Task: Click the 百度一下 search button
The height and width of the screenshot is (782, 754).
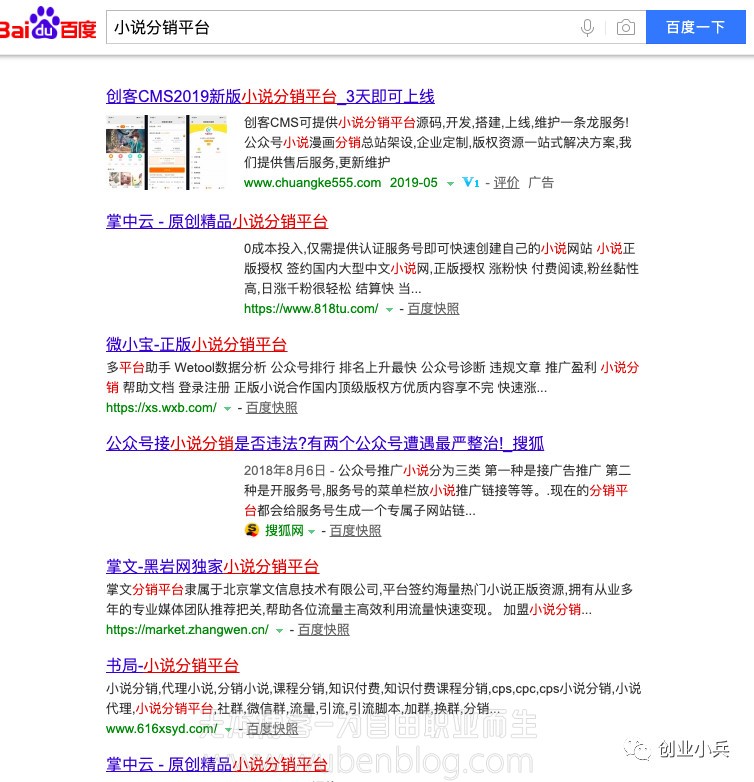Action: (696, 27)
